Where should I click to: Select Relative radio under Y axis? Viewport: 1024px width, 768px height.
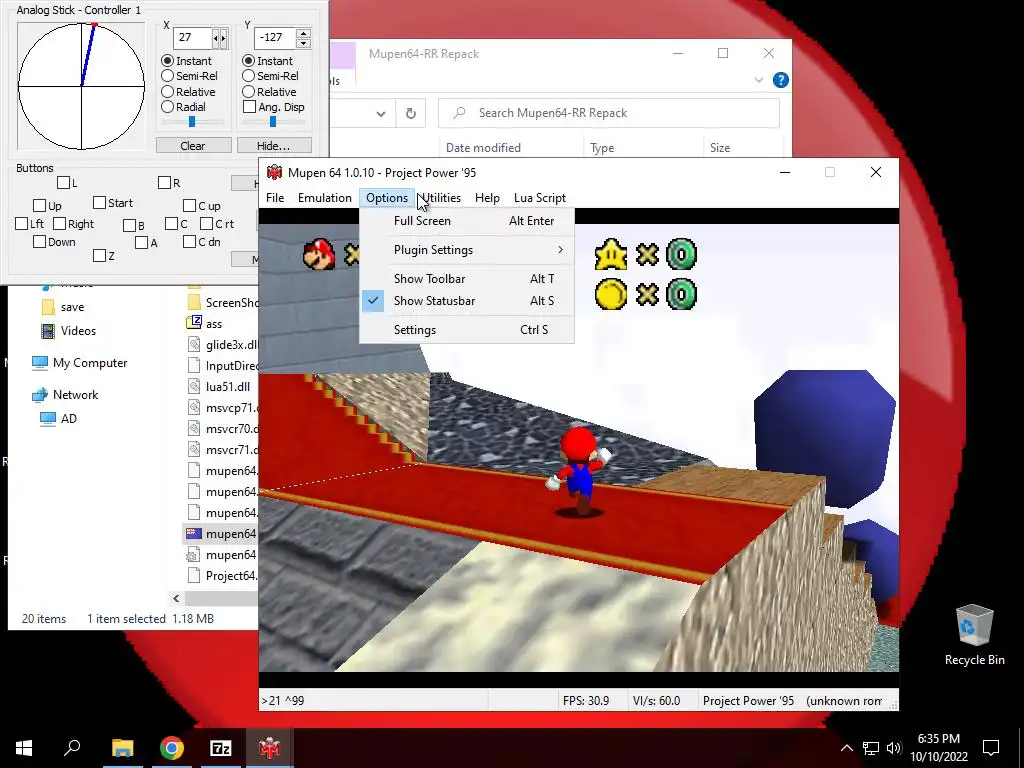tap(248, 91)
